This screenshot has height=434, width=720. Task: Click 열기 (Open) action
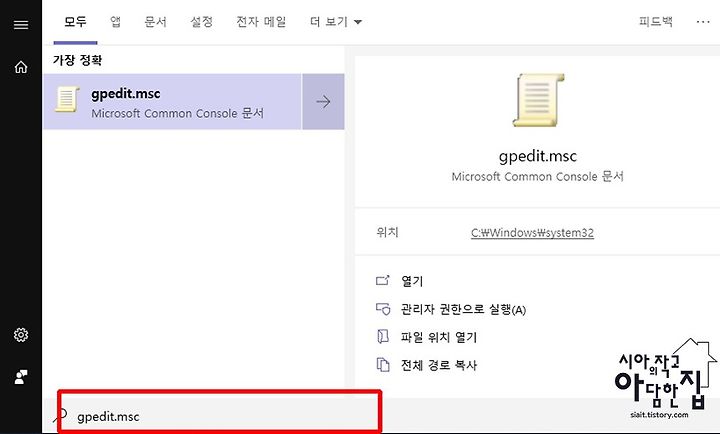(412, 281)
